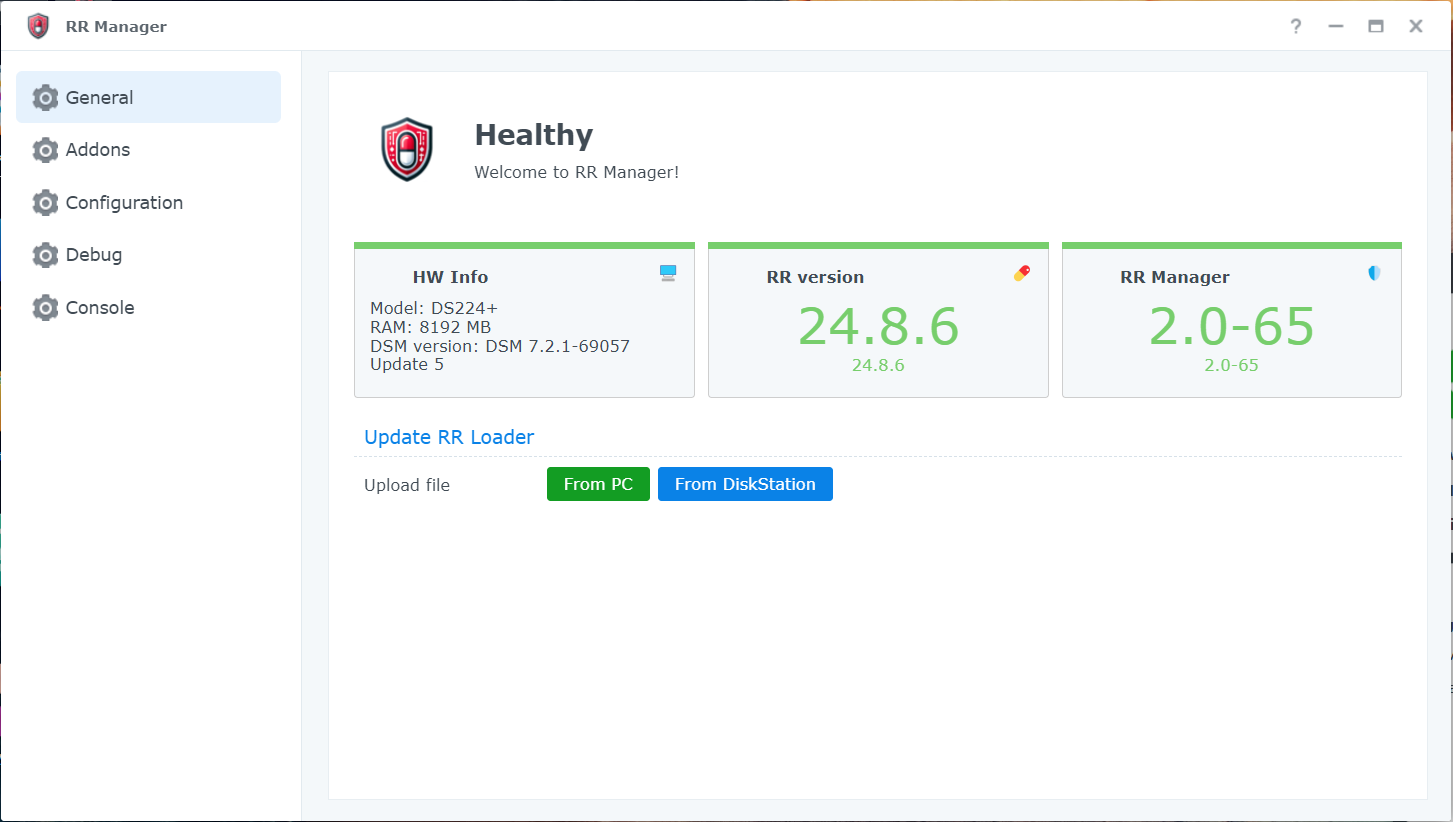Click the DSM version: DSM 7.2.1-69057 line
The image size is (1453, 822).
500,346
